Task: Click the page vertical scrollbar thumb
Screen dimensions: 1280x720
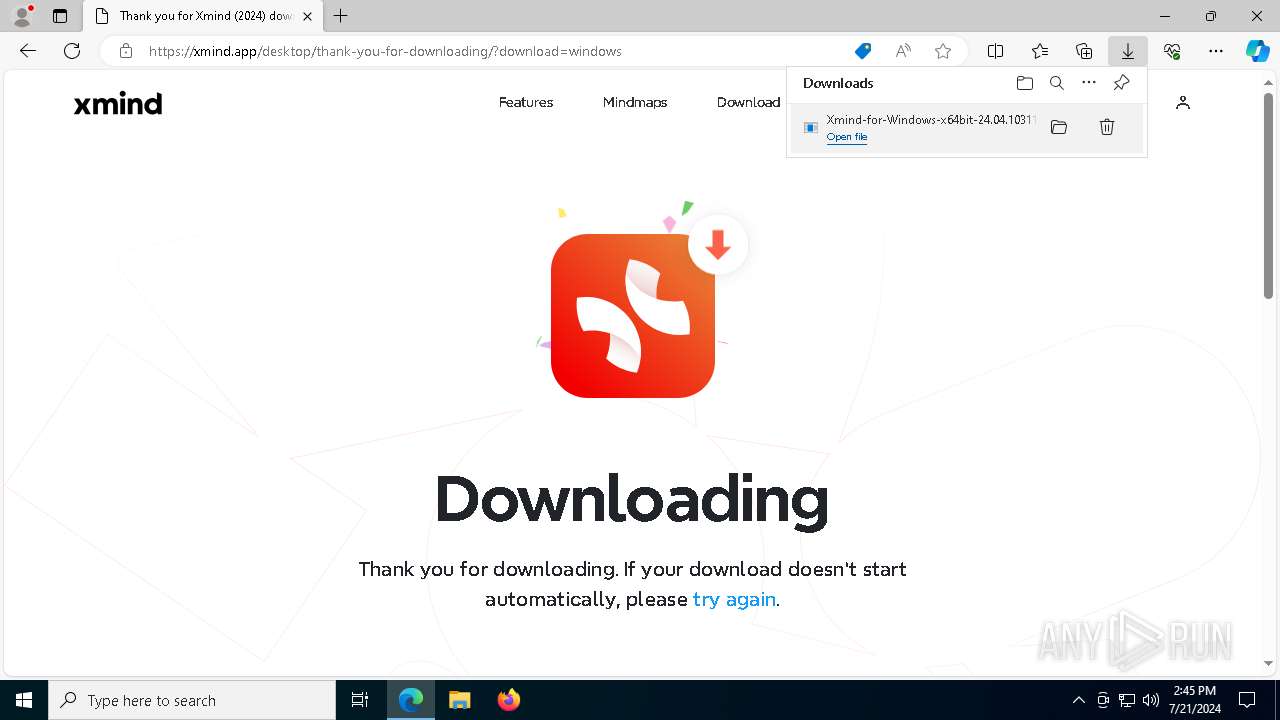Action: (x=1269, y=196)
